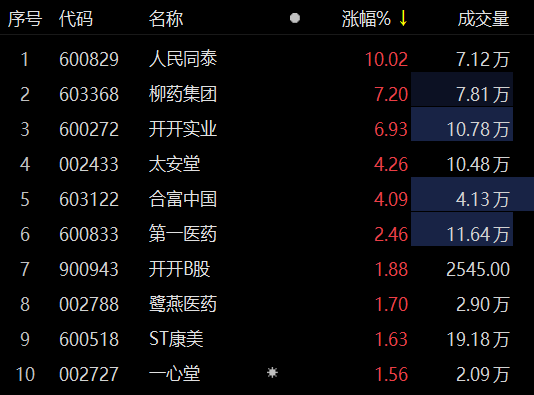Select stock name 太安堂
This screenshot has width=534, height=395.
coord(174,164)
